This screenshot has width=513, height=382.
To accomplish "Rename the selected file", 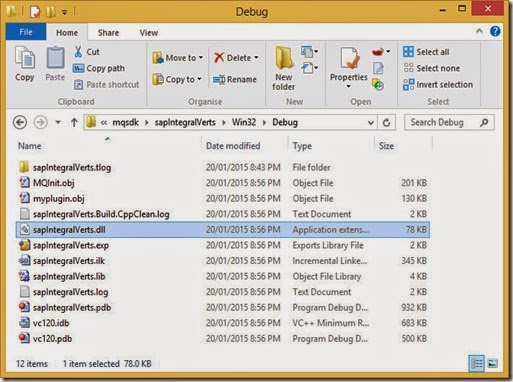I will point(235,79).
